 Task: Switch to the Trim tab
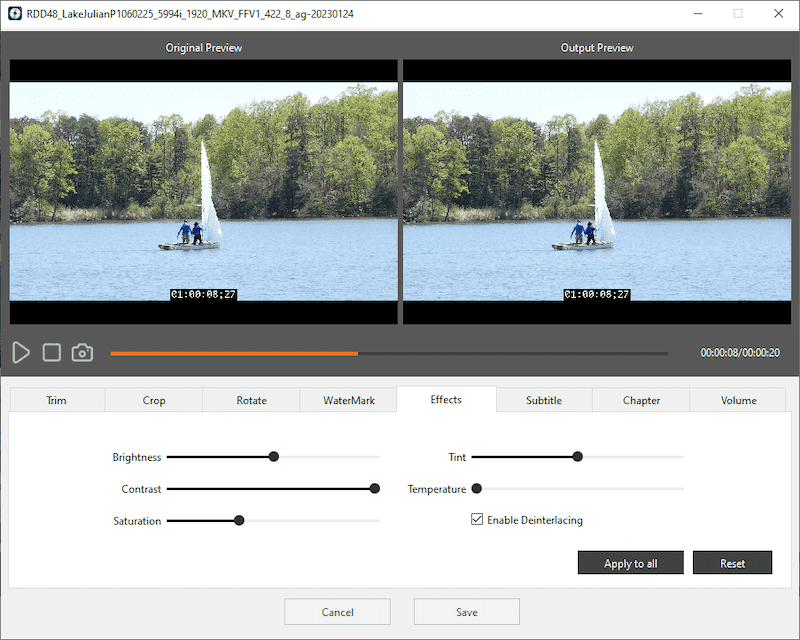point(56,400)
